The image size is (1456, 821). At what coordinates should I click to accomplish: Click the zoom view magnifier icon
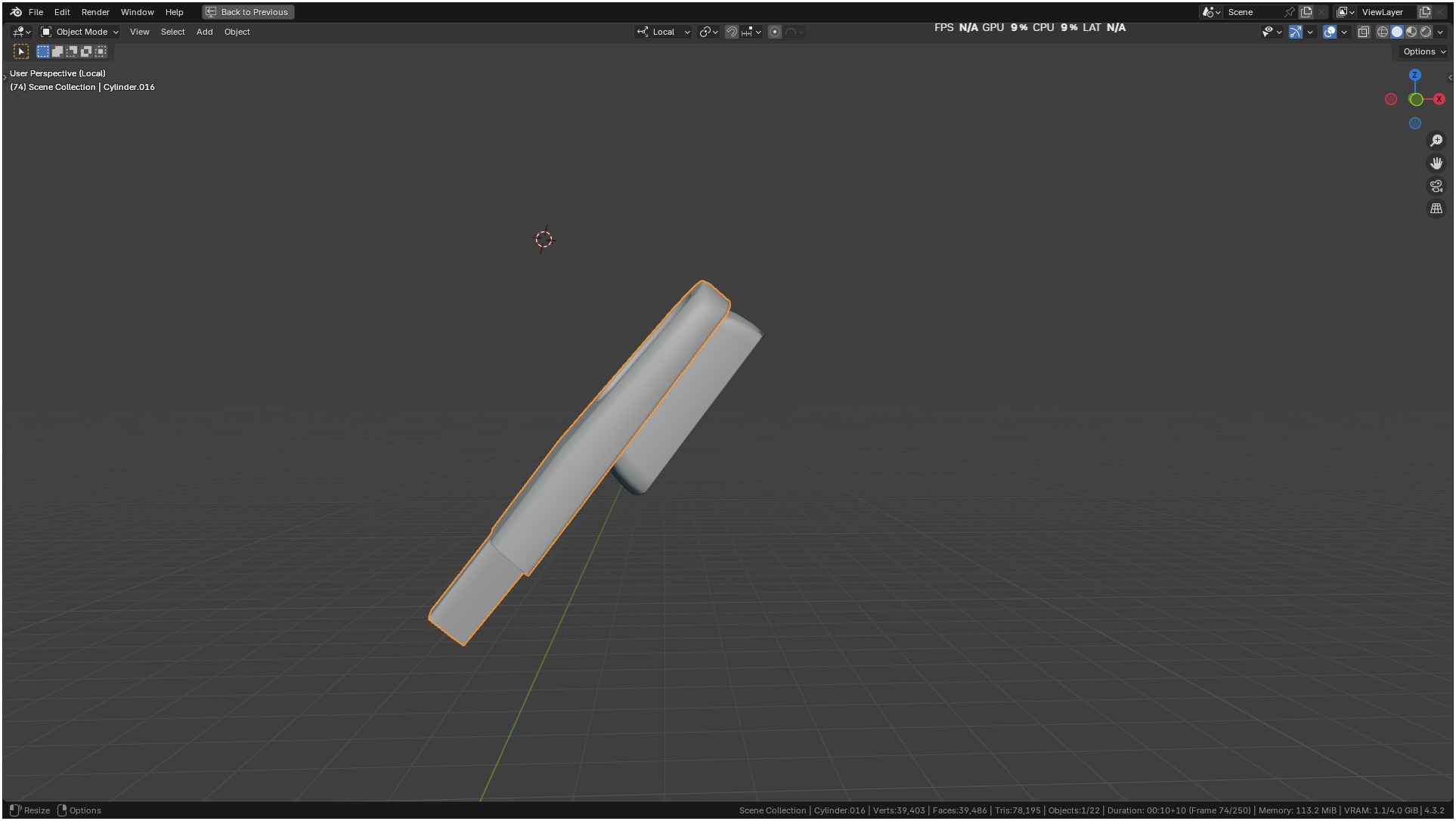coord(1436,141)
